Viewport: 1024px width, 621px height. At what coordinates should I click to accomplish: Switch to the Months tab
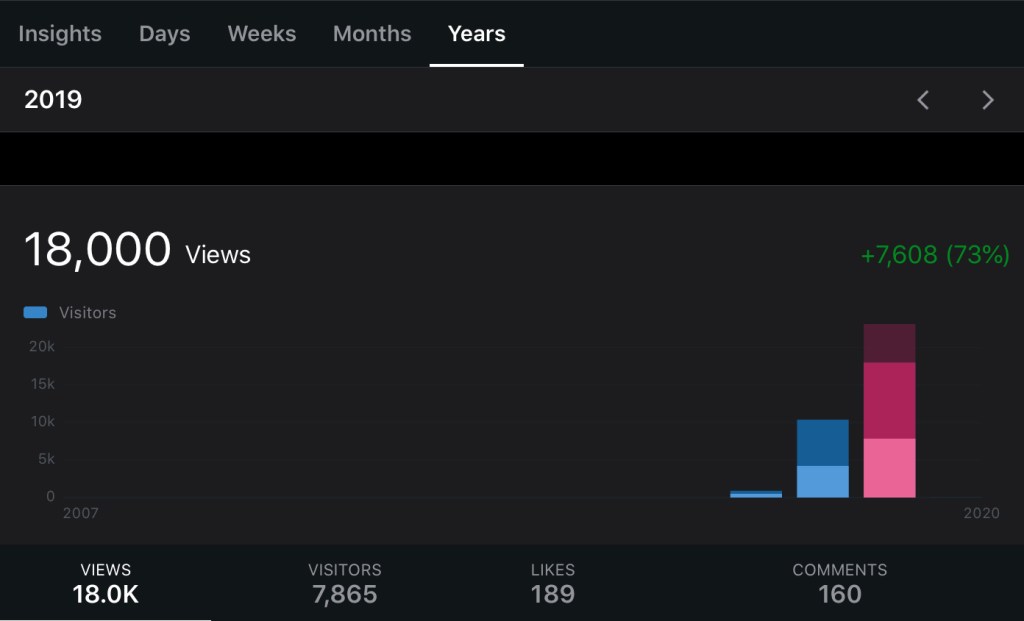[x=372, y=33]
